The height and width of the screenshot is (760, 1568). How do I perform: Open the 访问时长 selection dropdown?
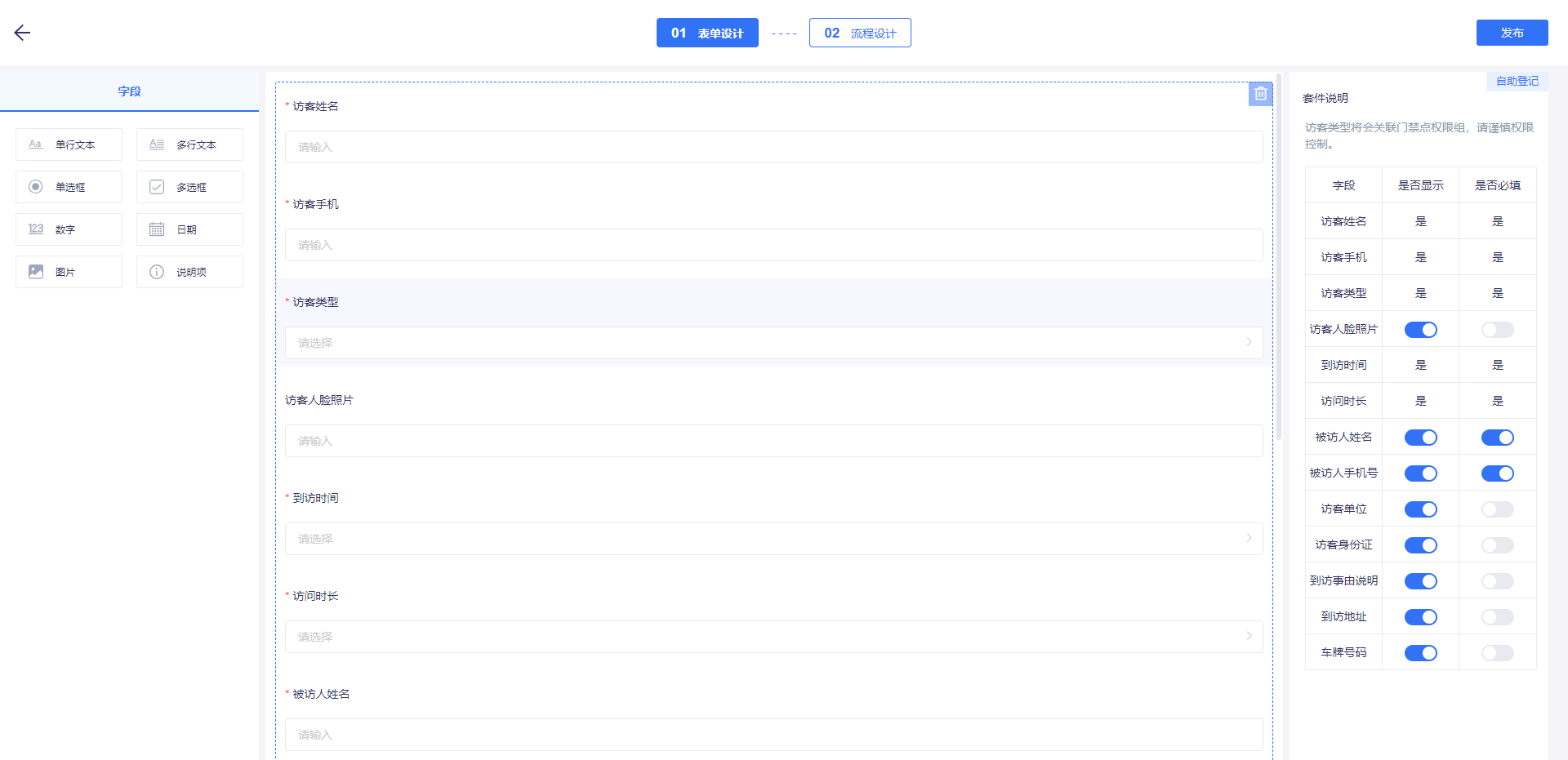tap(773, 637)
